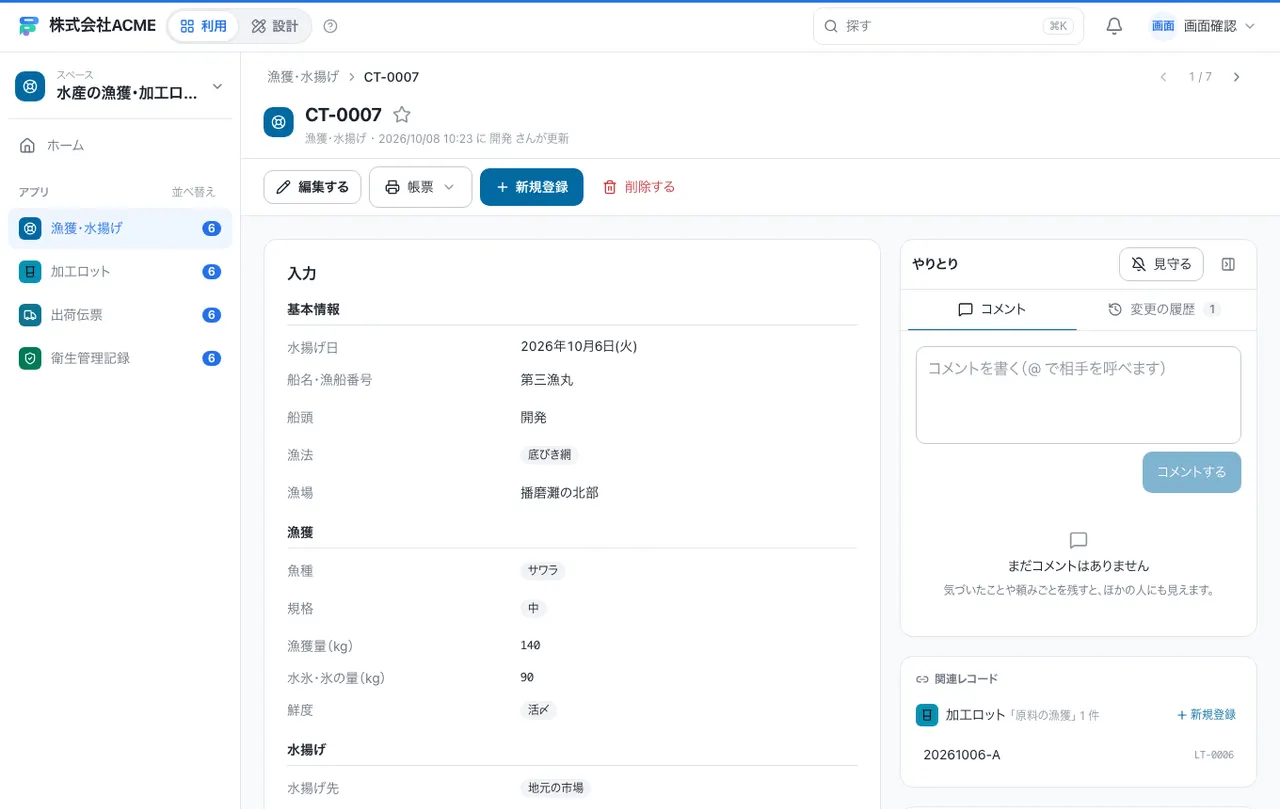The width and height of the screenshot is (1280, 809).
Task: Click the 地元の市場 tag
Action: click(x=555, y=788)
